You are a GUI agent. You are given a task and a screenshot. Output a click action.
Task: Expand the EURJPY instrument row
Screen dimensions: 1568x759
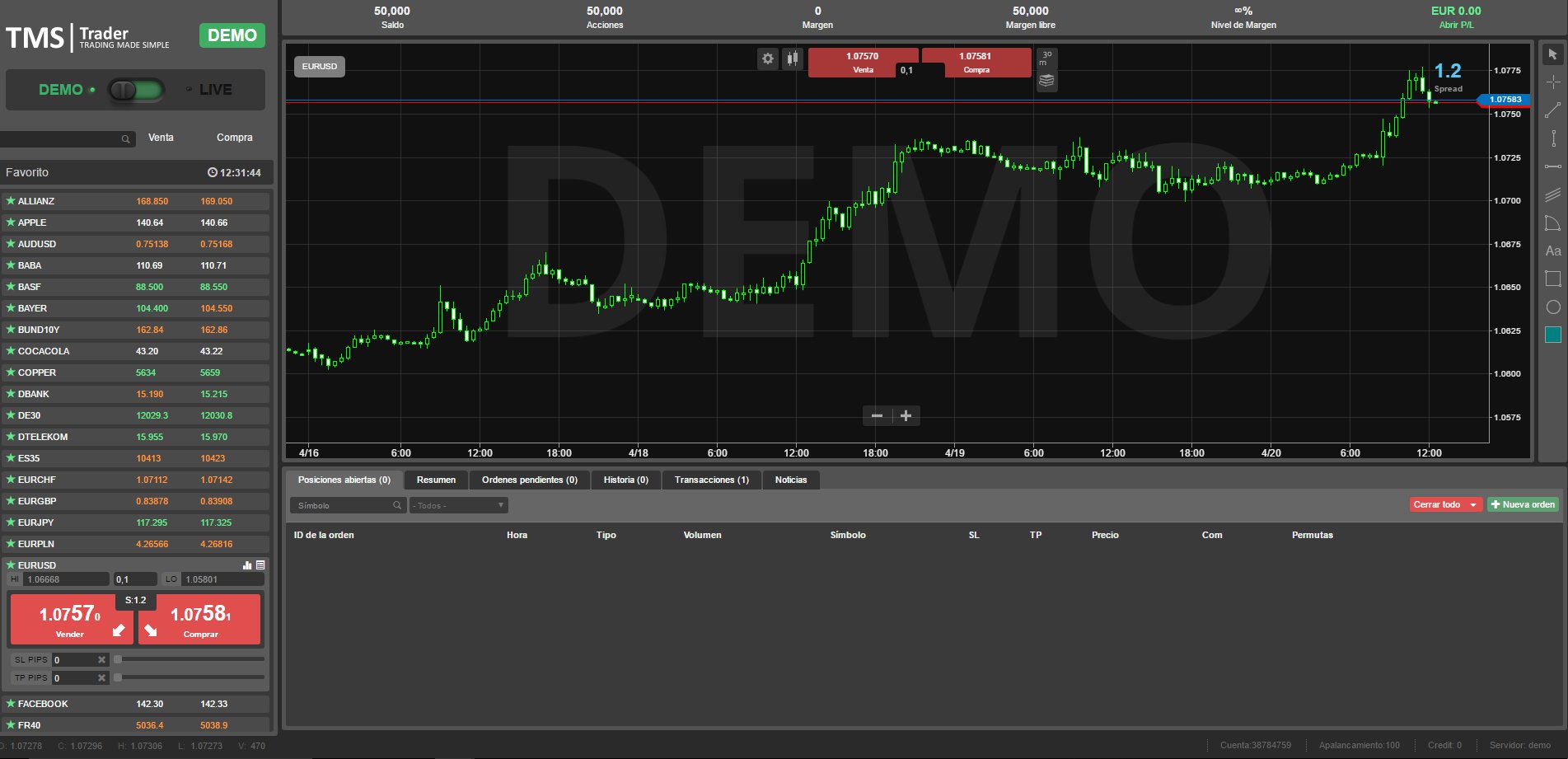click(135, 522)
